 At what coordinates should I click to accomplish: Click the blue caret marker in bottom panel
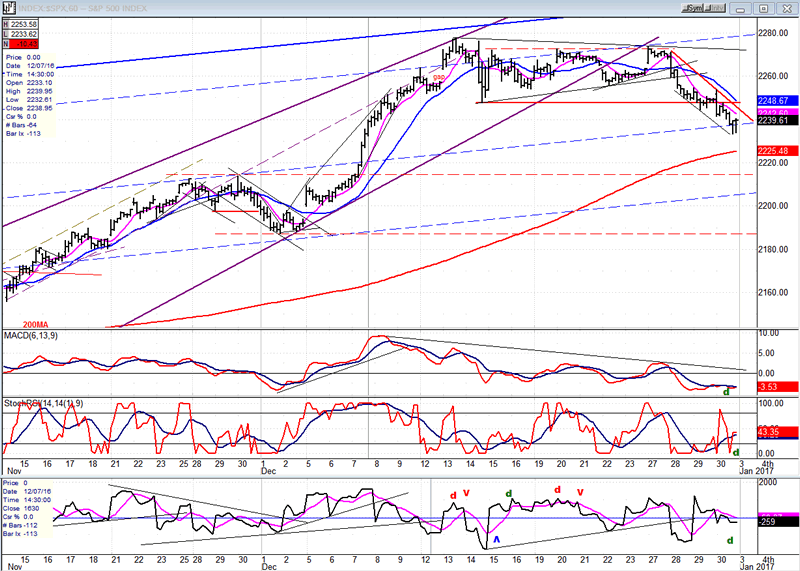(496, 539)
